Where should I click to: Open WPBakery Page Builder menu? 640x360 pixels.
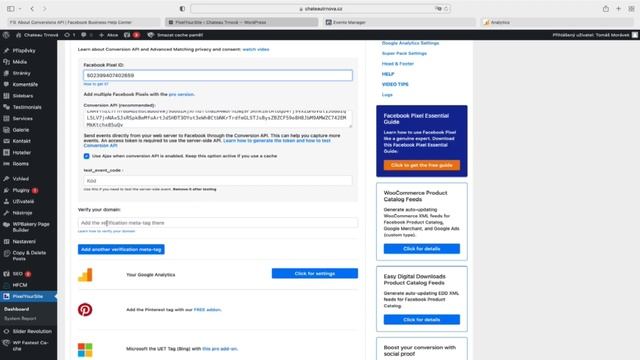tap(31, 227)
